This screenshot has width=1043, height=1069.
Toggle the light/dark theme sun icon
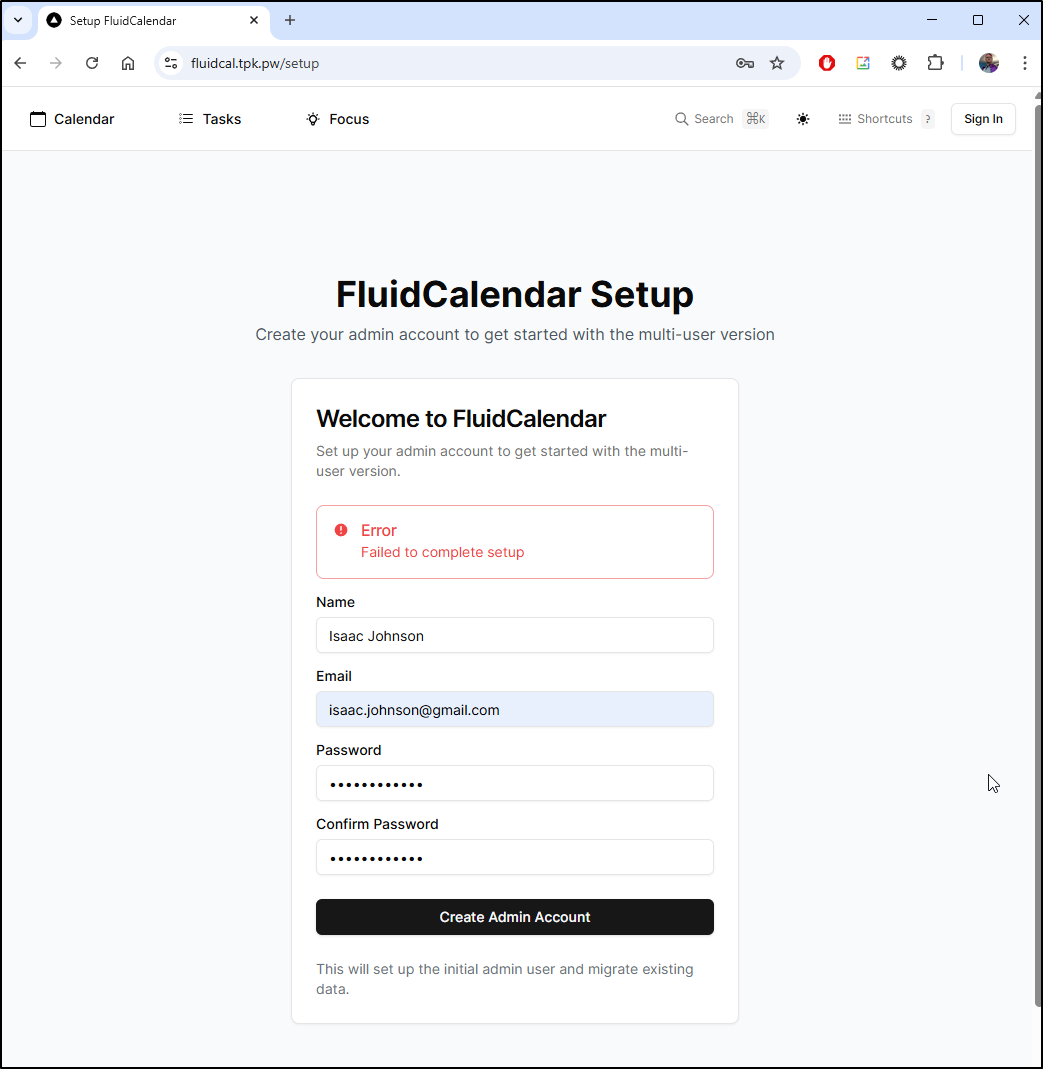[803, 119]
